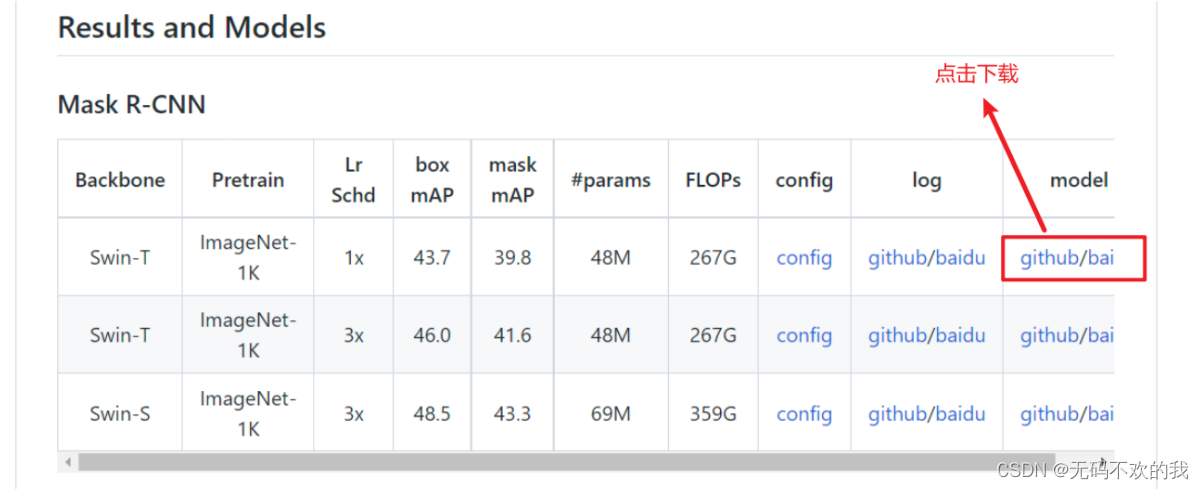Image resolution: width=1204 pixels, height=489 pixels.
Task: Open baidu log link for Swin-T 3x
Action: point(960,335)
